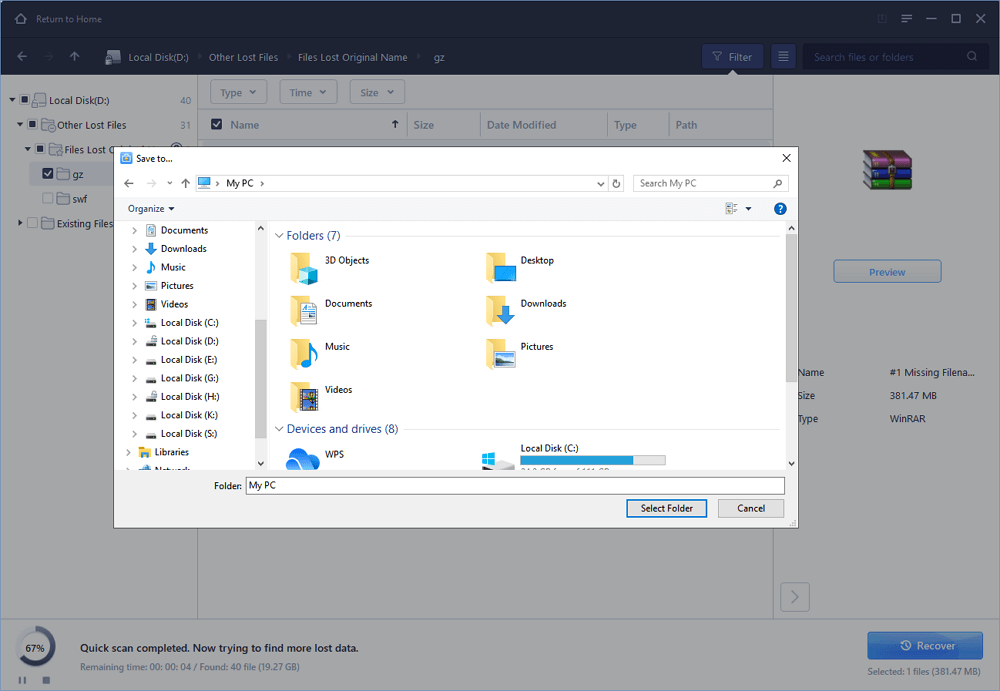
Task: Toggle the select-all checkbox beside Name
Action: tap(216, 125)
